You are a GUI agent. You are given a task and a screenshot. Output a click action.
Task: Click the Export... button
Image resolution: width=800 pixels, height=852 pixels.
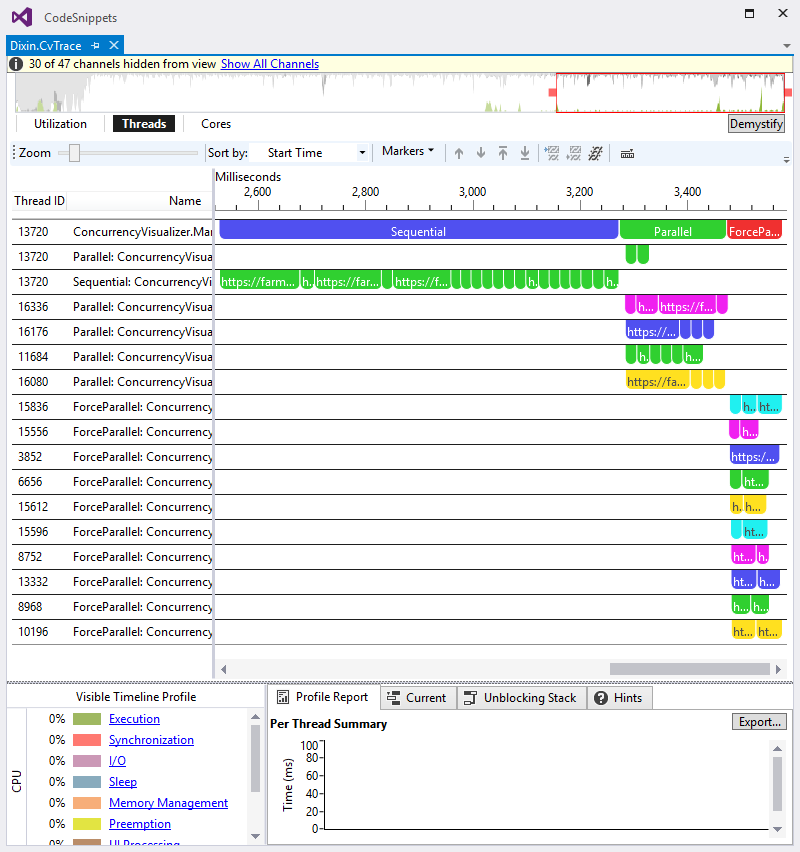coord(759,722)
